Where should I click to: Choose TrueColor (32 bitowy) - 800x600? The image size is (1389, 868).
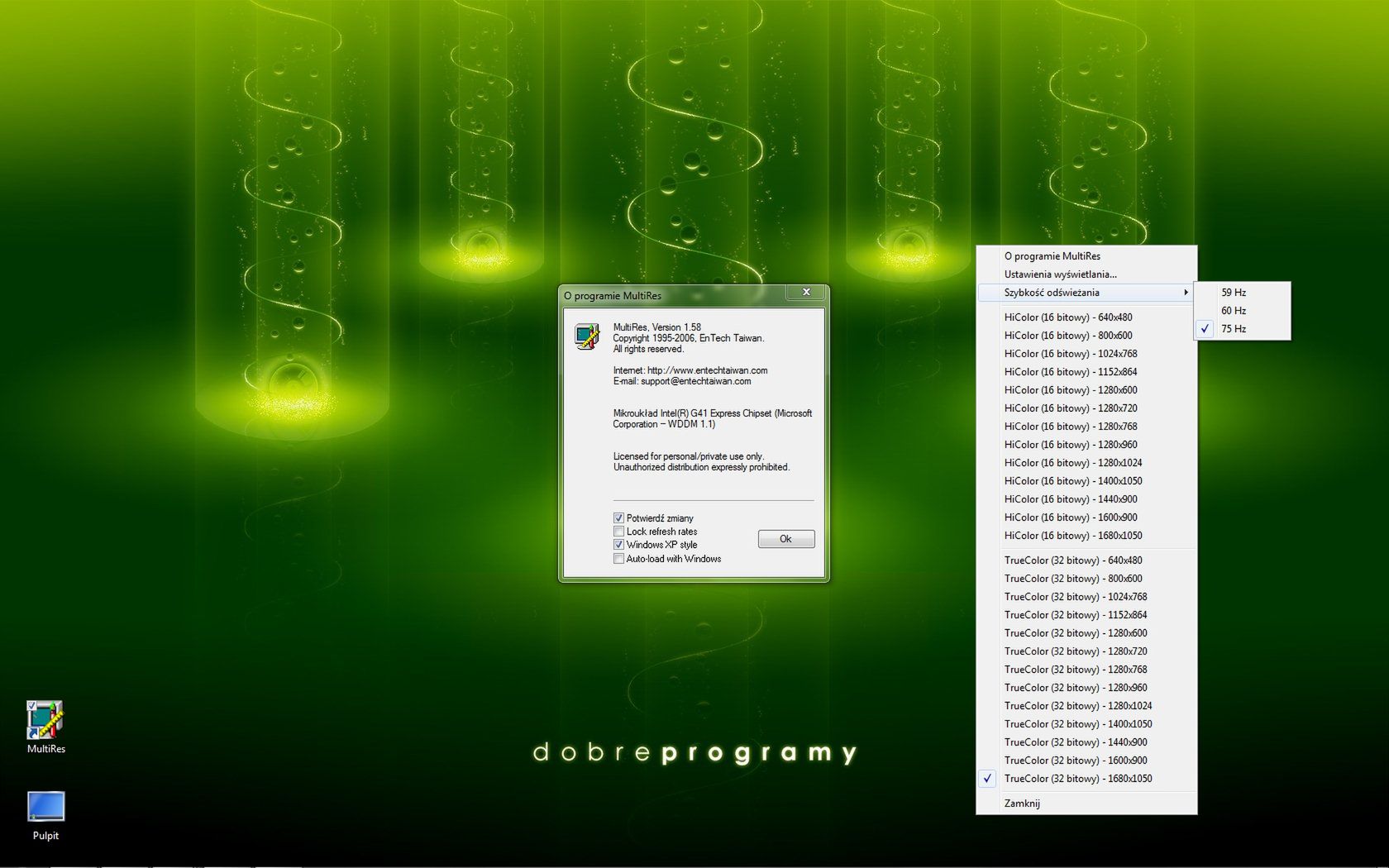pyautogui.click(x=1086, y=579)
